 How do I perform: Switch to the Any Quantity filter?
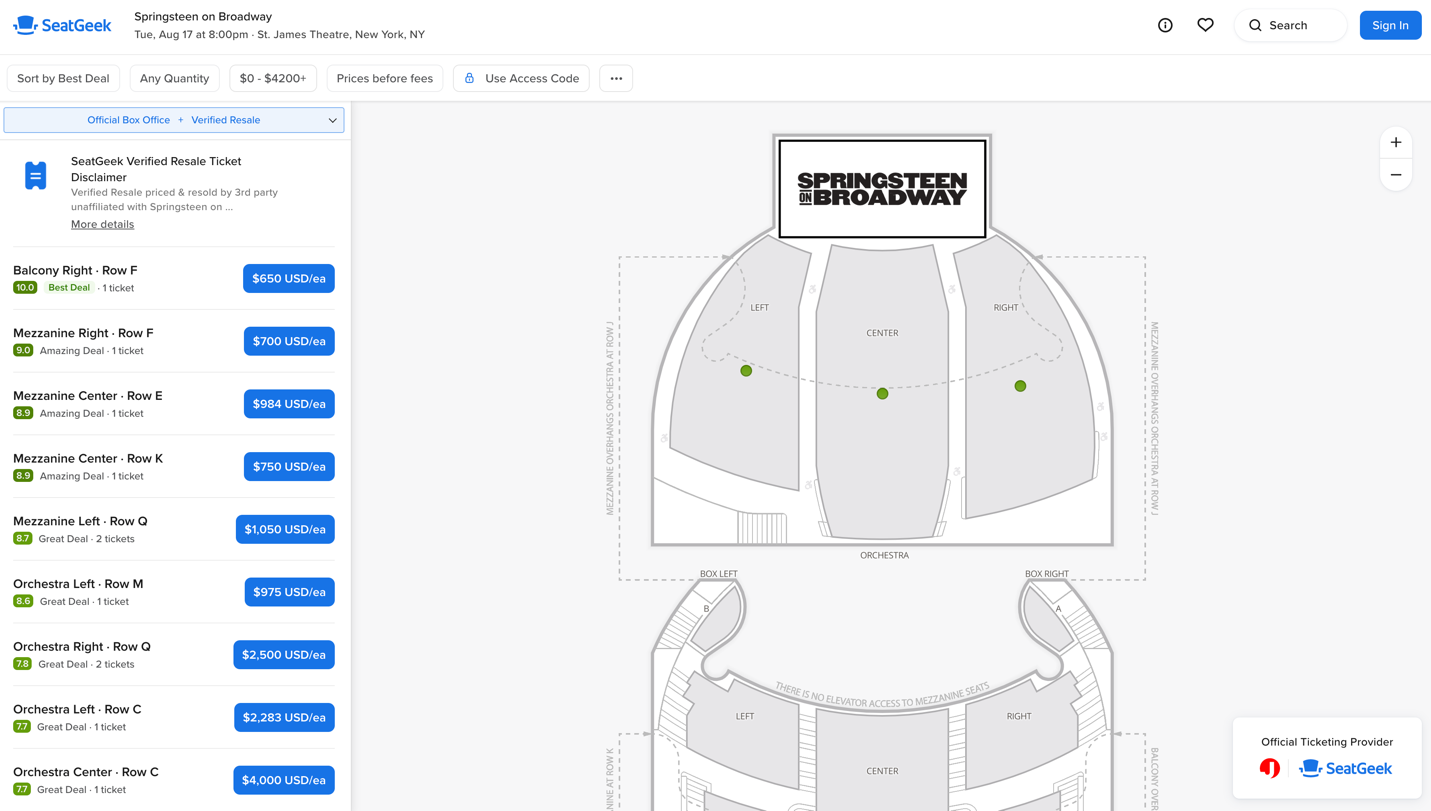pos(174,77)
